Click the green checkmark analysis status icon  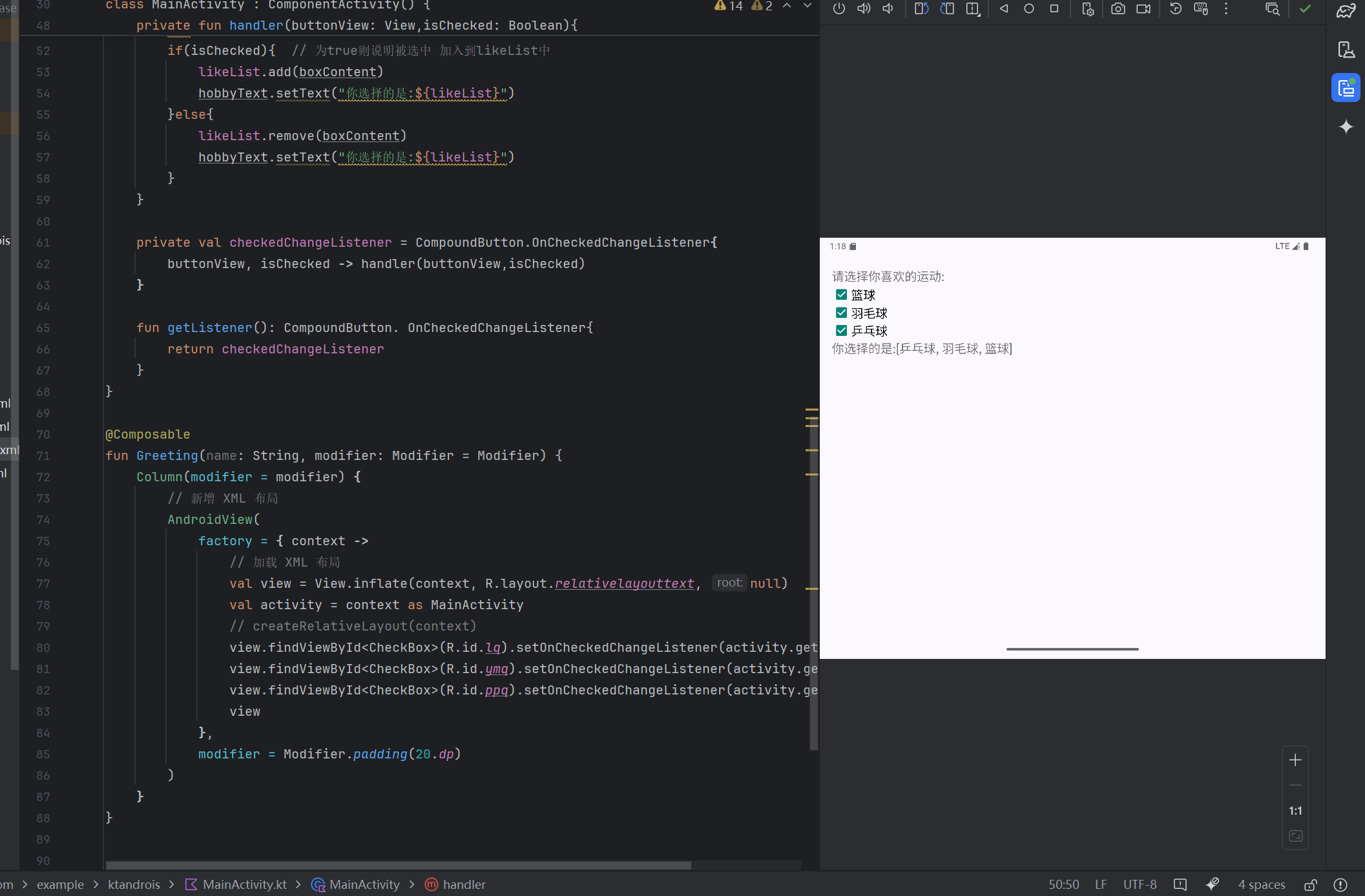pyautogui.click(x=1306, y=9)
